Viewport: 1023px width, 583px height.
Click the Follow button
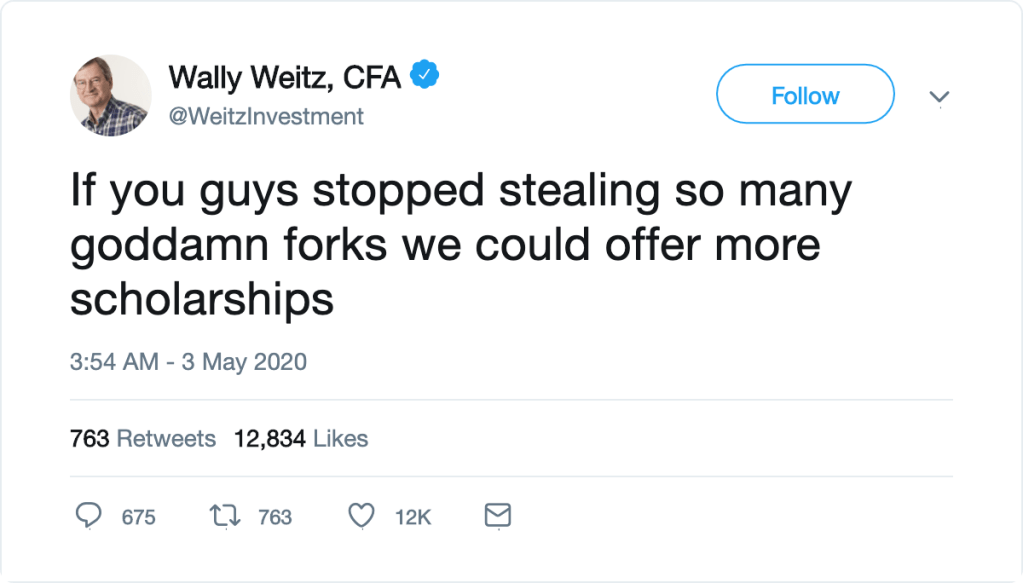(x=805, y=94)
